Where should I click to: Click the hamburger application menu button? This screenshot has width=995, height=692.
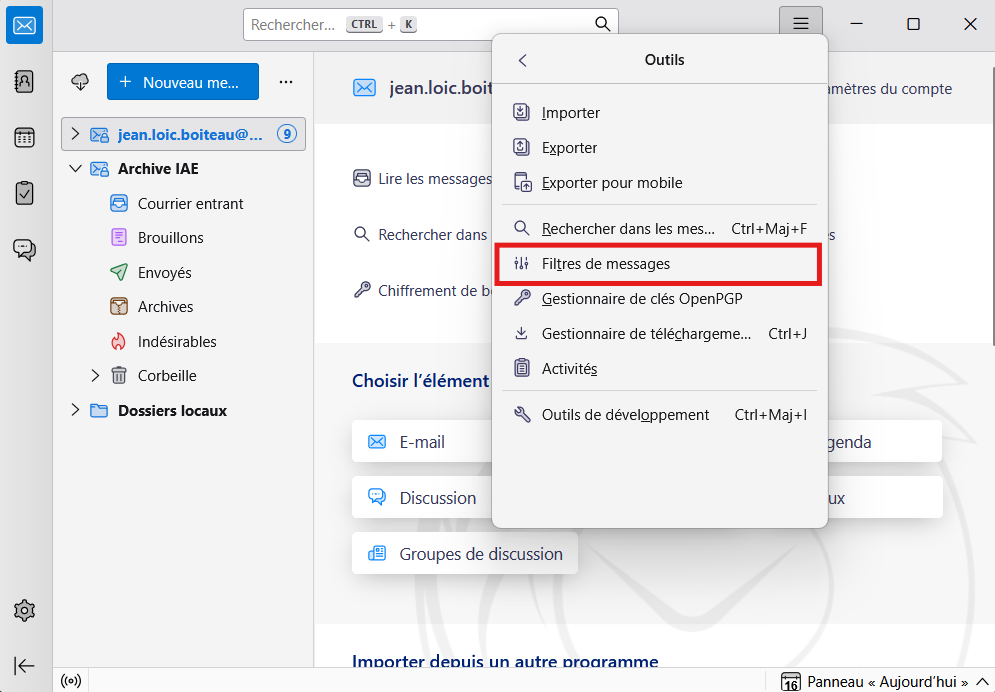pyautogui.click(x=800, y=24)
